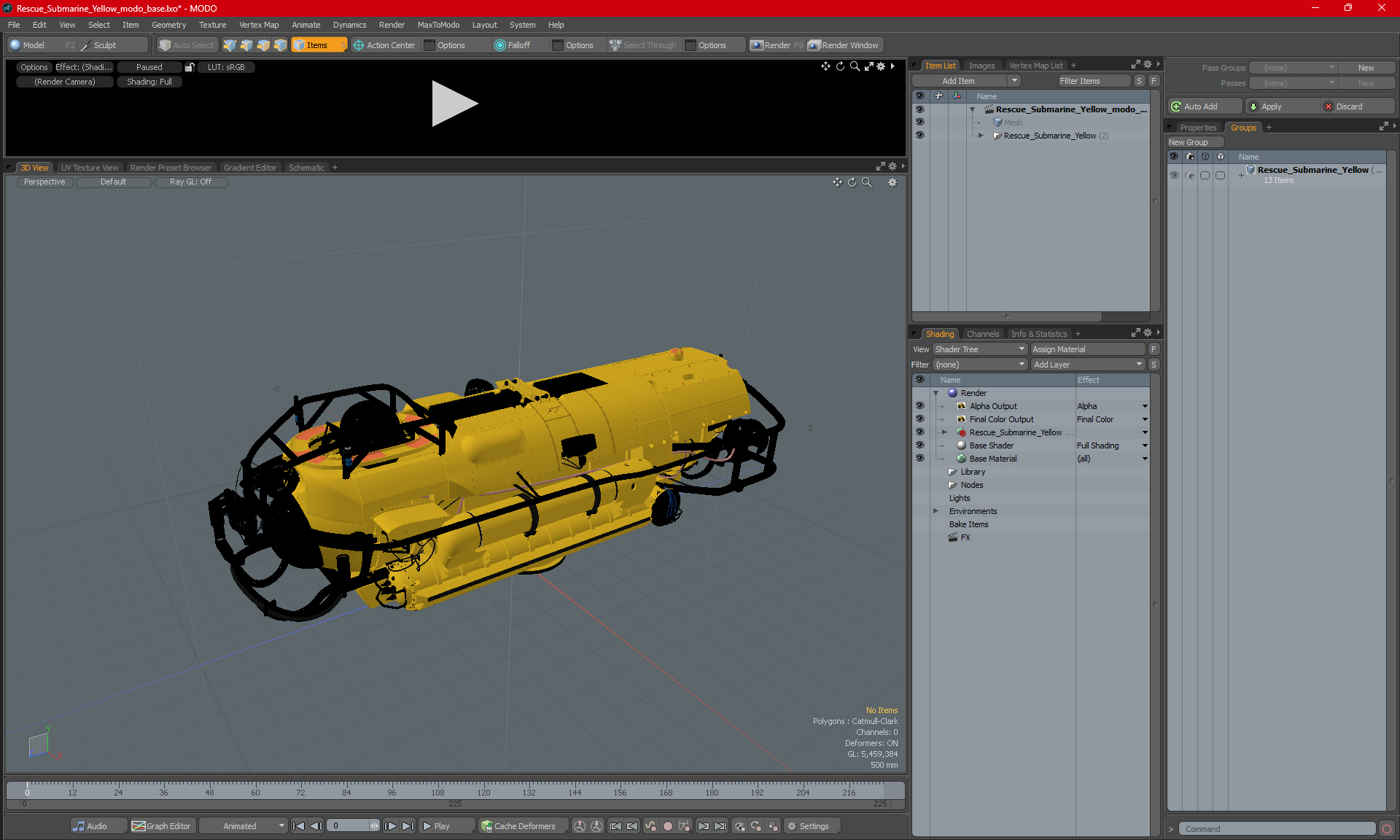The image size is (1400, 840).
Task: Select vertices mode cube icon
Action: click(x=230, y=45)
